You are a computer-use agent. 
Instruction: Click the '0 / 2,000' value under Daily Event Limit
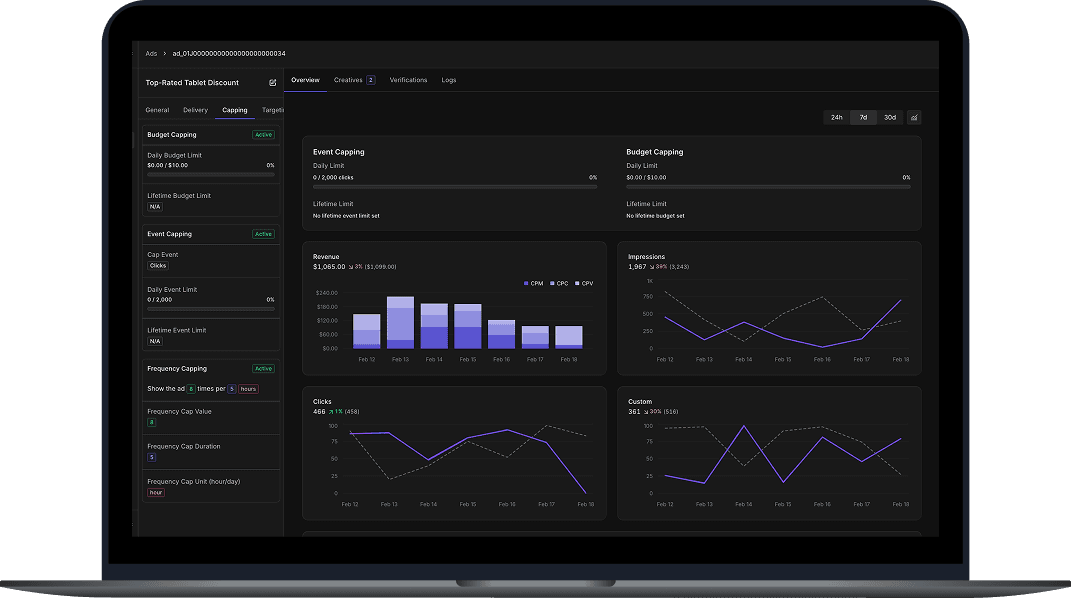coord(160,300)
